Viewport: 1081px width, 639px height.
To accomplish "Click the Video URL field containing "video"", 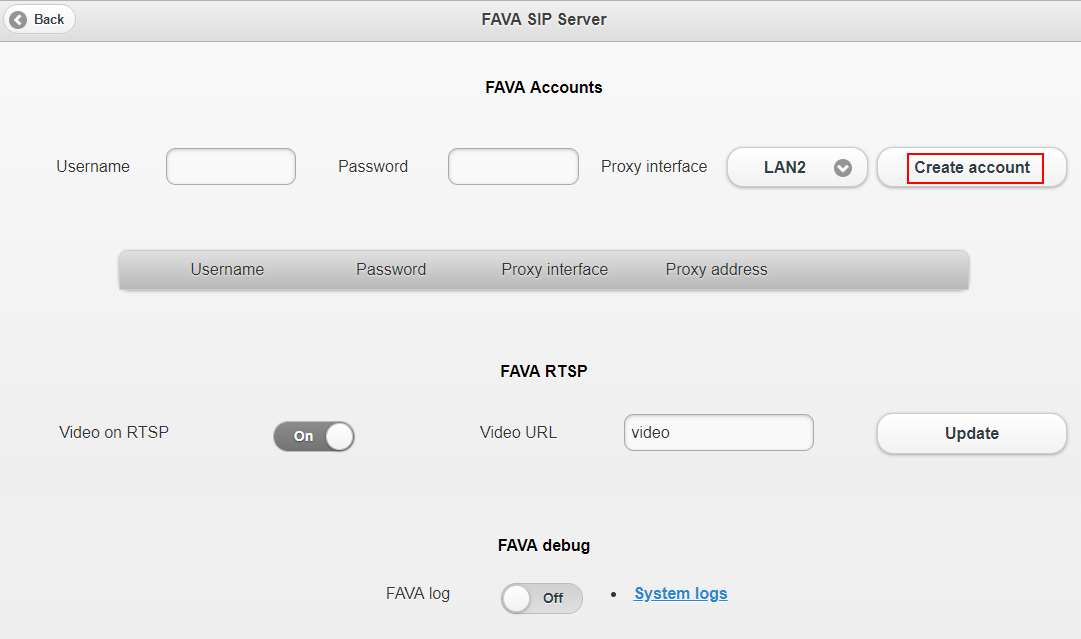I will pos(718,433).
